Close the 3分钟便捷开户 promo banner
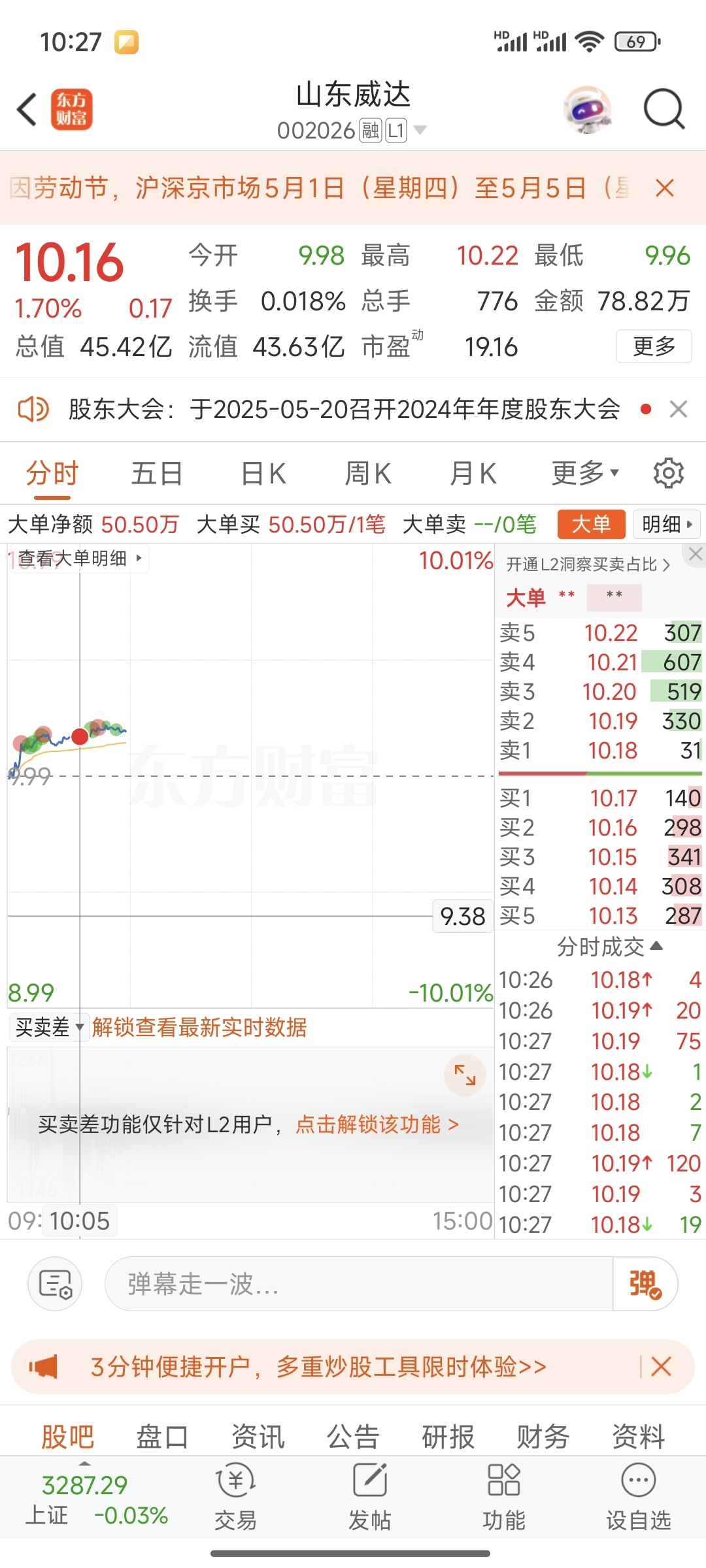 point(661,1367)
